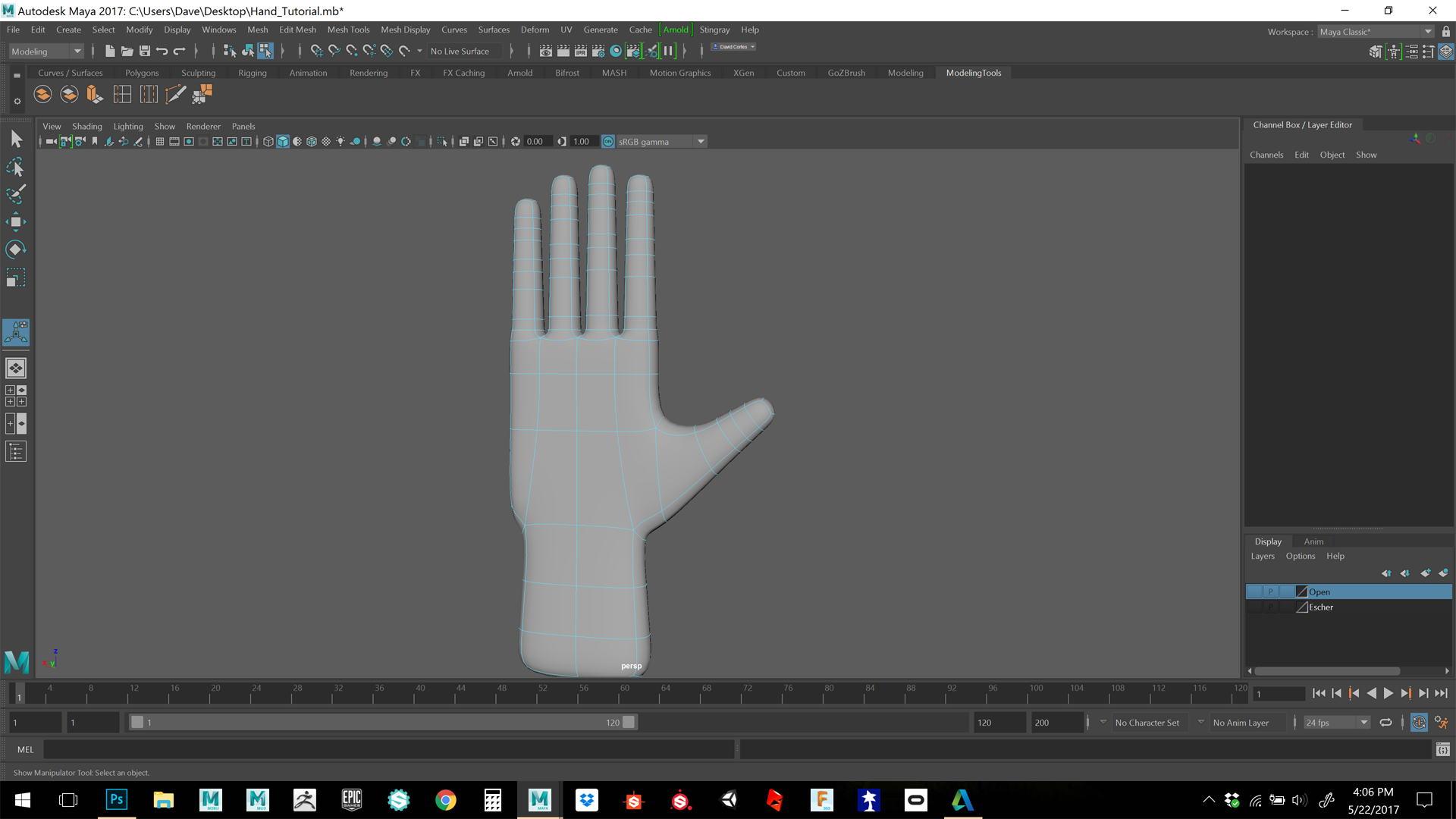
Task: Enable snap to grids on the status line
Action: click(x=317, y=51)
